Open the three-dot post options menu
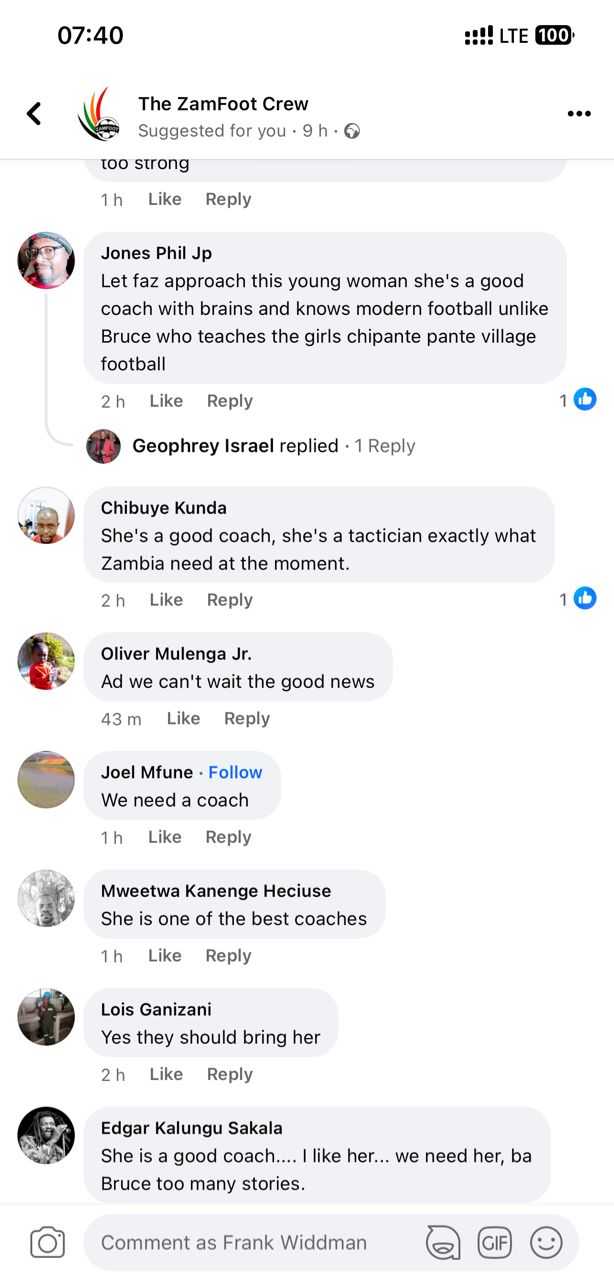 579,114
